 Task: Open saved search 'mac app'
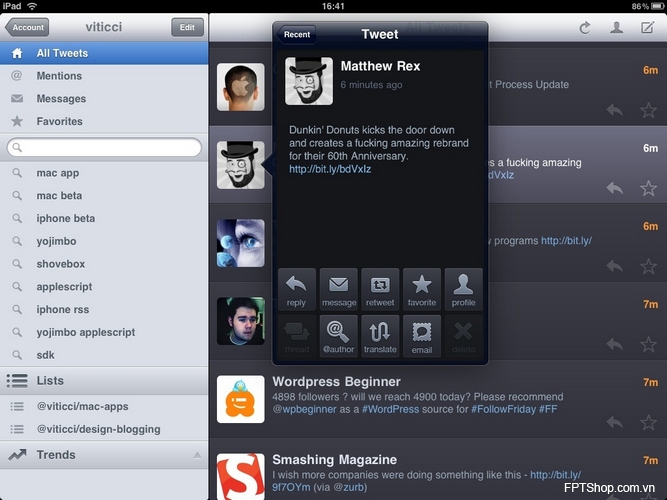pos(104,173)
